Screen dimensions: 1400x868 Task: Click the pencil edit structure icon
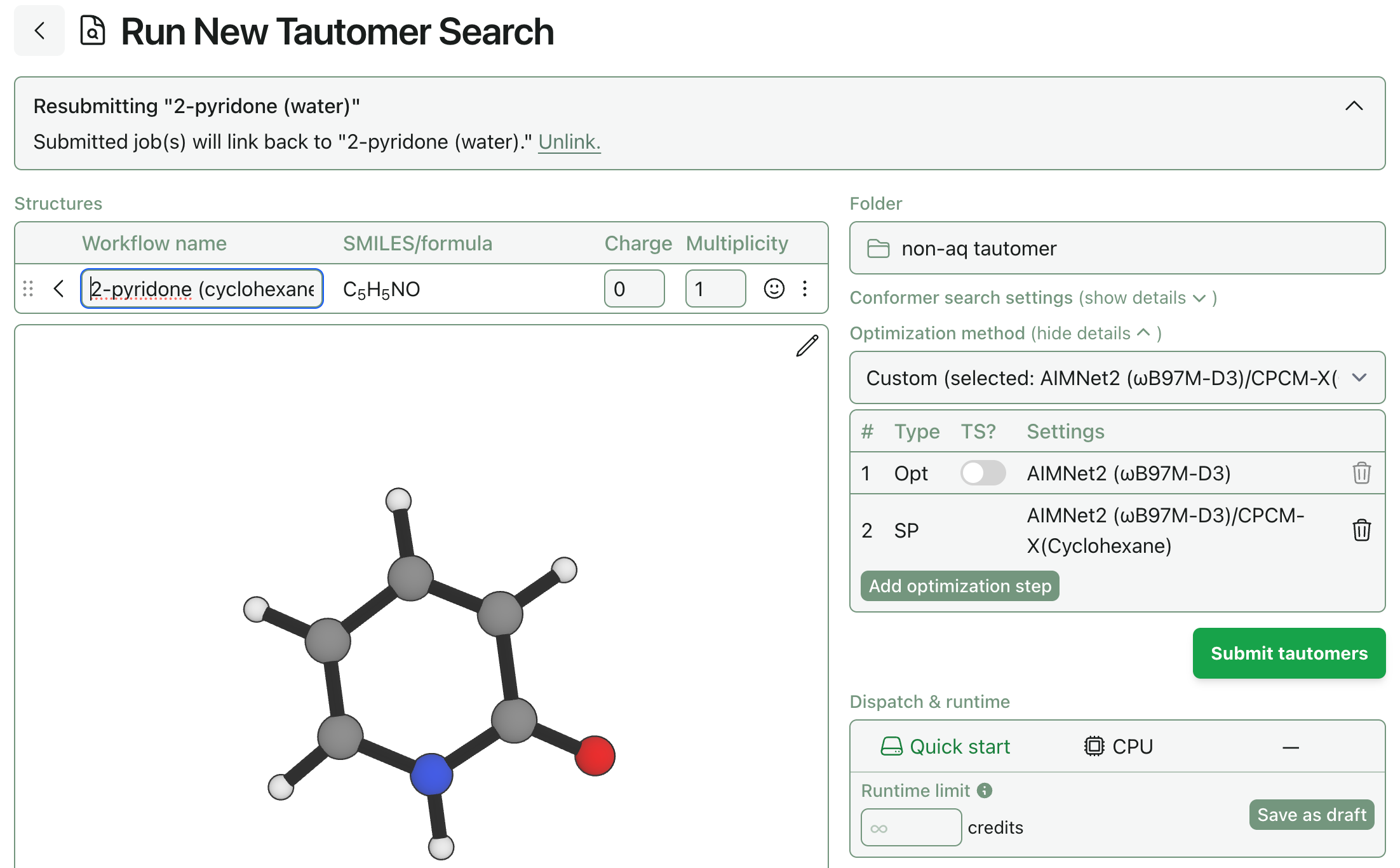(x=807, y=346)
